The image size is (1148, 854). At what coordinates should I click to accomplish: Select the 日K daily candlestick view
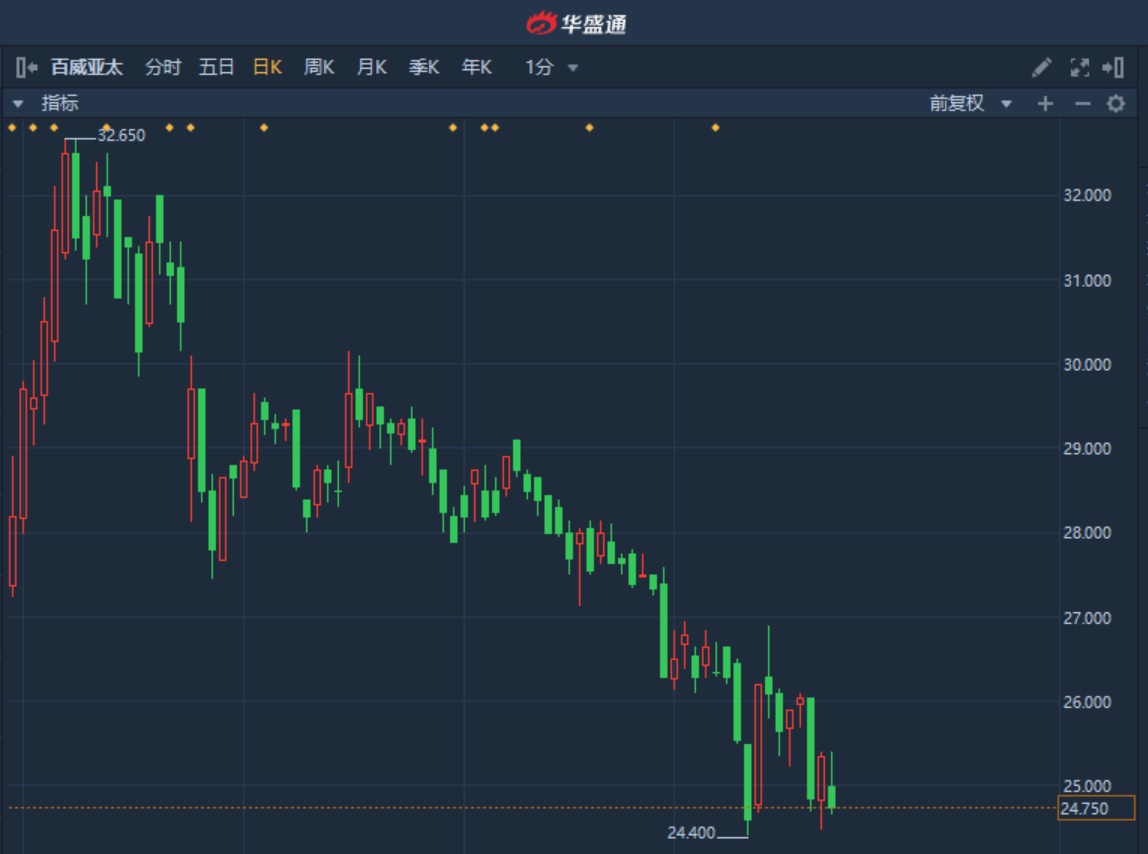[x=267, y=68]
